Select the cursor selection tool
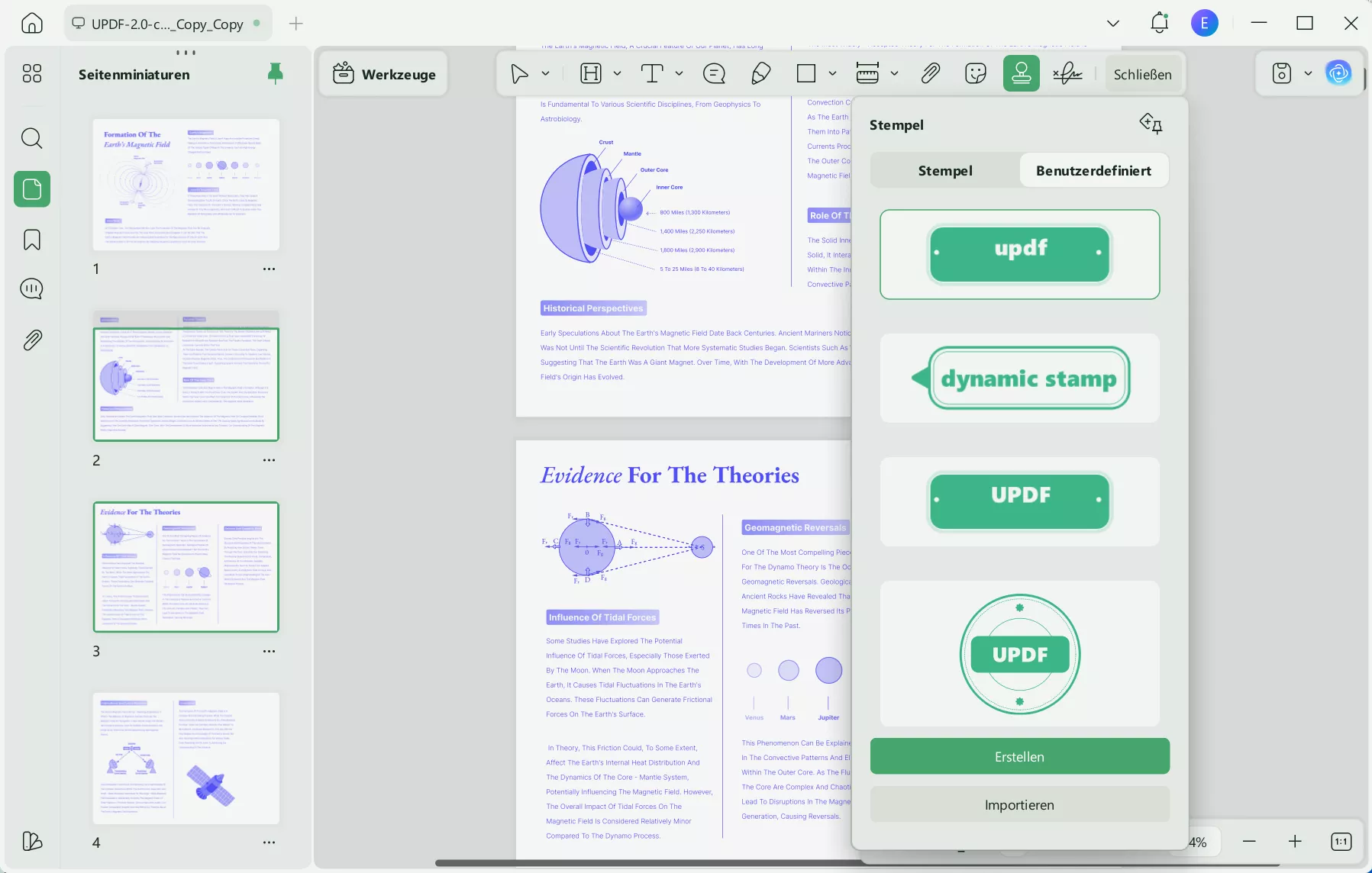This screenshot has width=1372, height=873. [519, 73]
